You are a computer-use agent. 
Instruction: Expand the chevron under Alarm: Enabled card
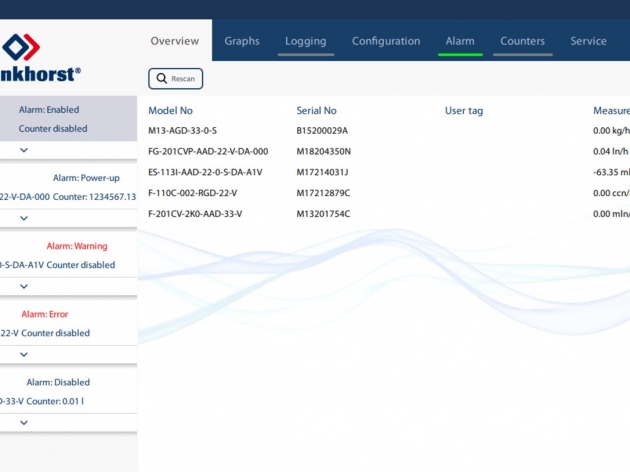24,150
